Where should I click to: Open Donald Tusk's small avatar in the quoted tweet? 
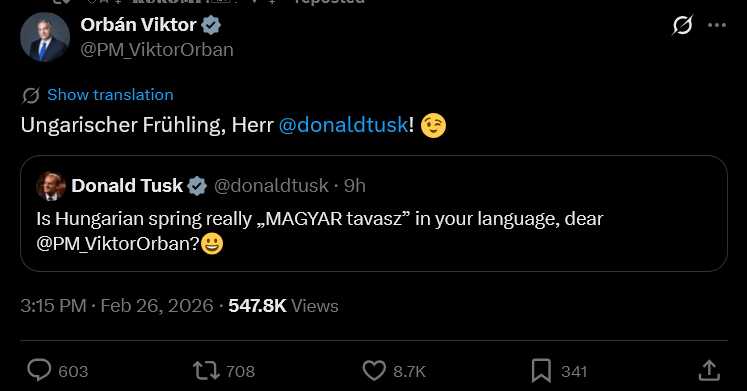[50, 186]
